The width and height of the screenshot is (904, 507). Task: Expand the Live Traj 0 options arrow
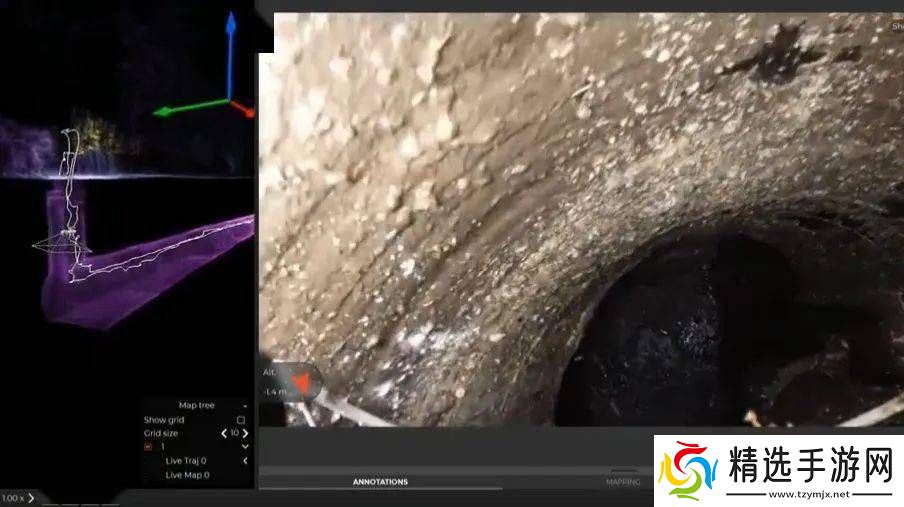245,461
